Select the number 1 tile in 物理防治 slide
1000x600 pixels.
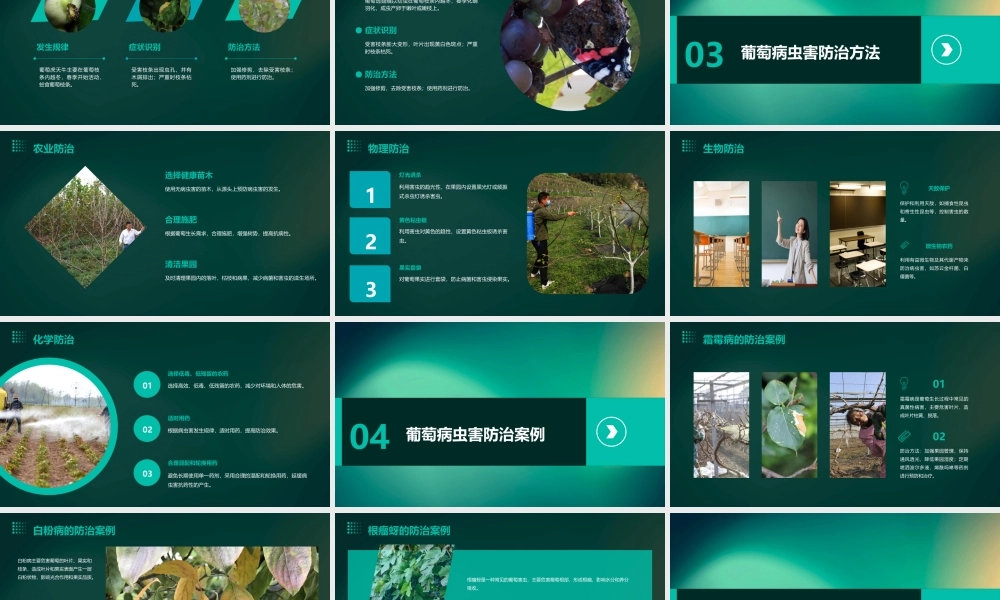pyautogui.click(x=370, y=189)
